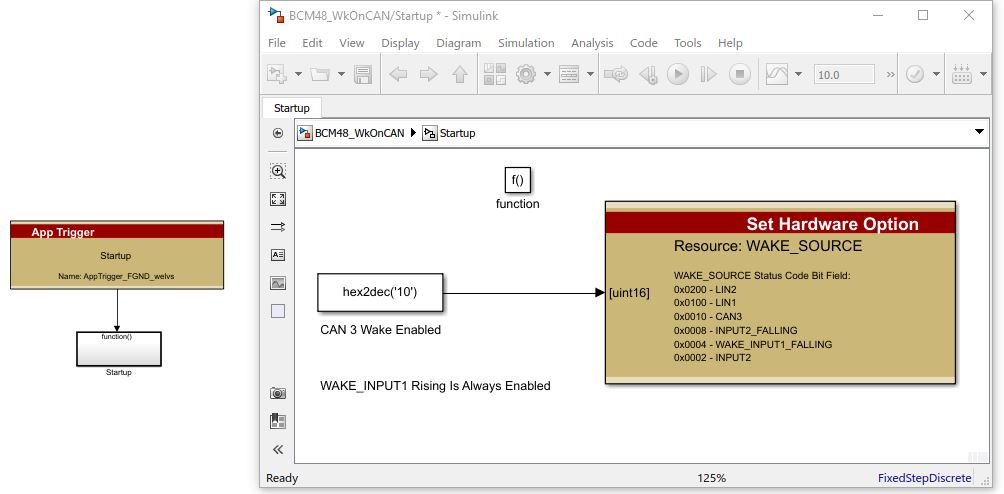The width and height of the screenshot is (1004, 494).
Task: Expand the breadcrumb bar dropdown arrow
Action: [979, 132]
